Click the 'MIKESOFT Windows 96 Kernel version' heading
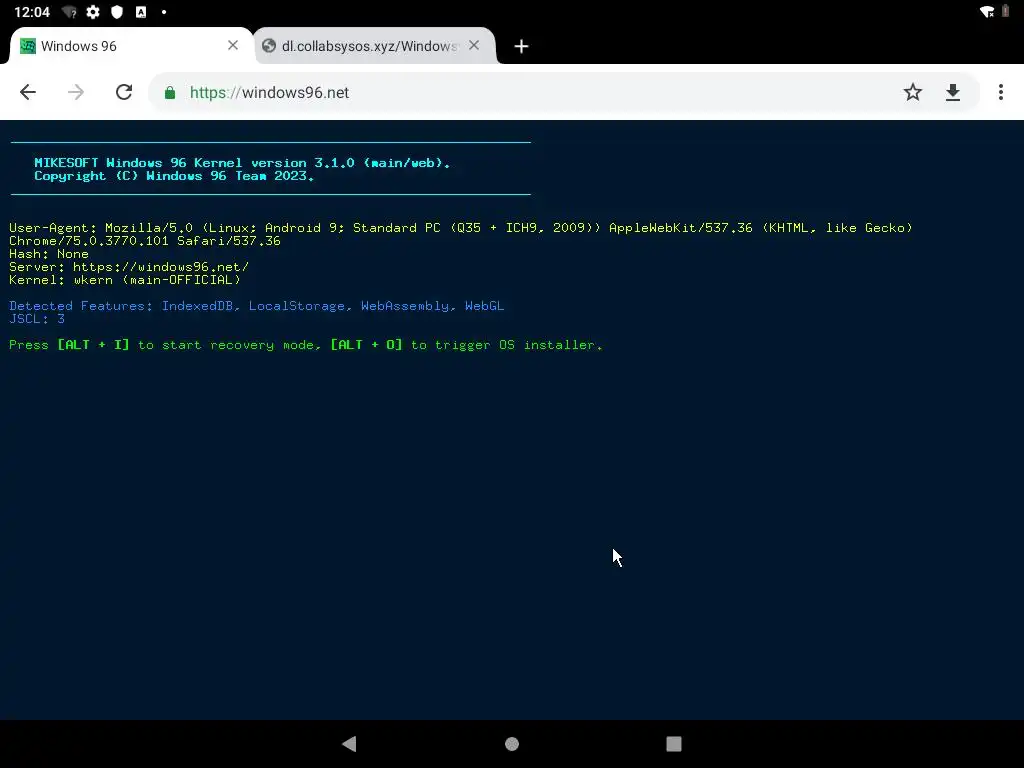The width and height of the screenshot is (1024, 768). 242,163
